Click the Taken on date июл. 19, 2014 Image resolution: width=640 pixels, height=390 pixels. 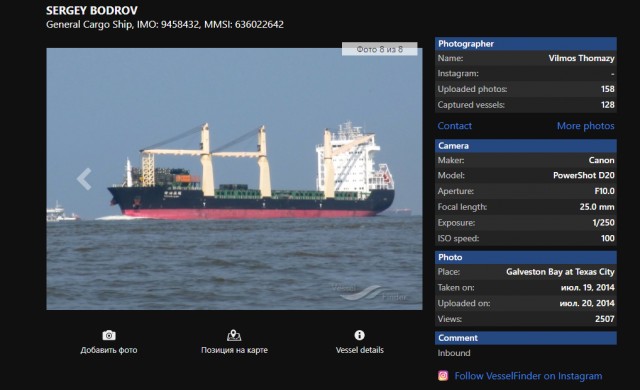coord(587,288)
